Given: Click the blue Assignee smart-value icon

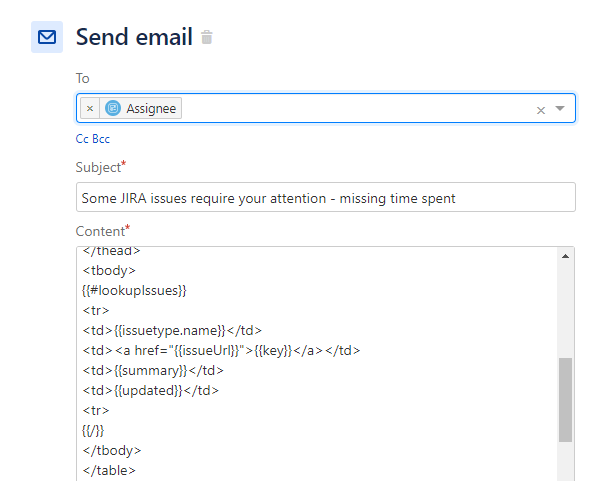Looking at the screenshot, I should (113, 108).
